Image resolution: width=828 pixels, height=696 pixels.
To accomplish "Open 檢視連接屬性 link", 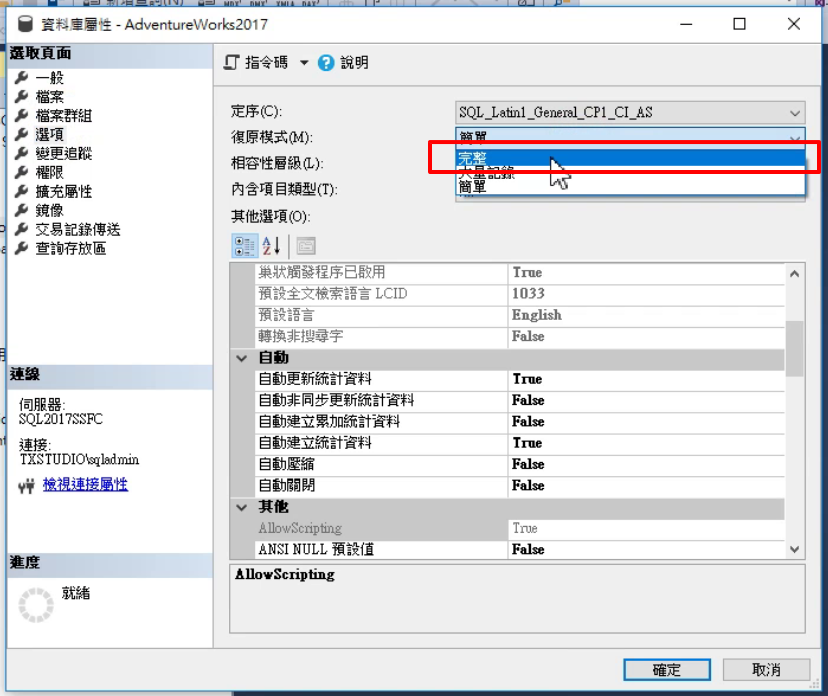I will click(x=86, y=484).
